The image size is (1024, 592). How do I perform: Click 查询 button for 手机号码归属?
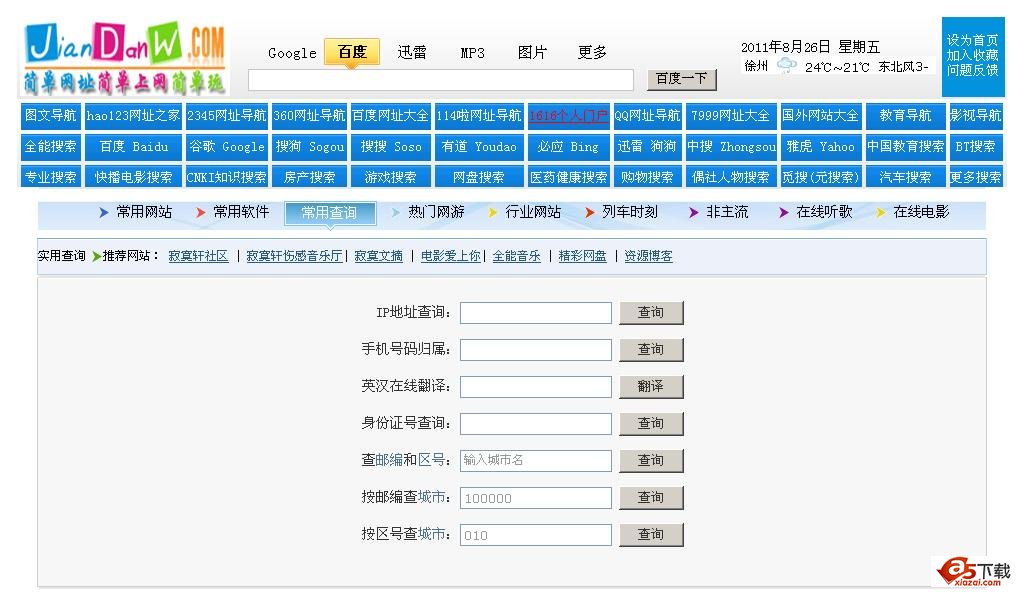[651, 350]
